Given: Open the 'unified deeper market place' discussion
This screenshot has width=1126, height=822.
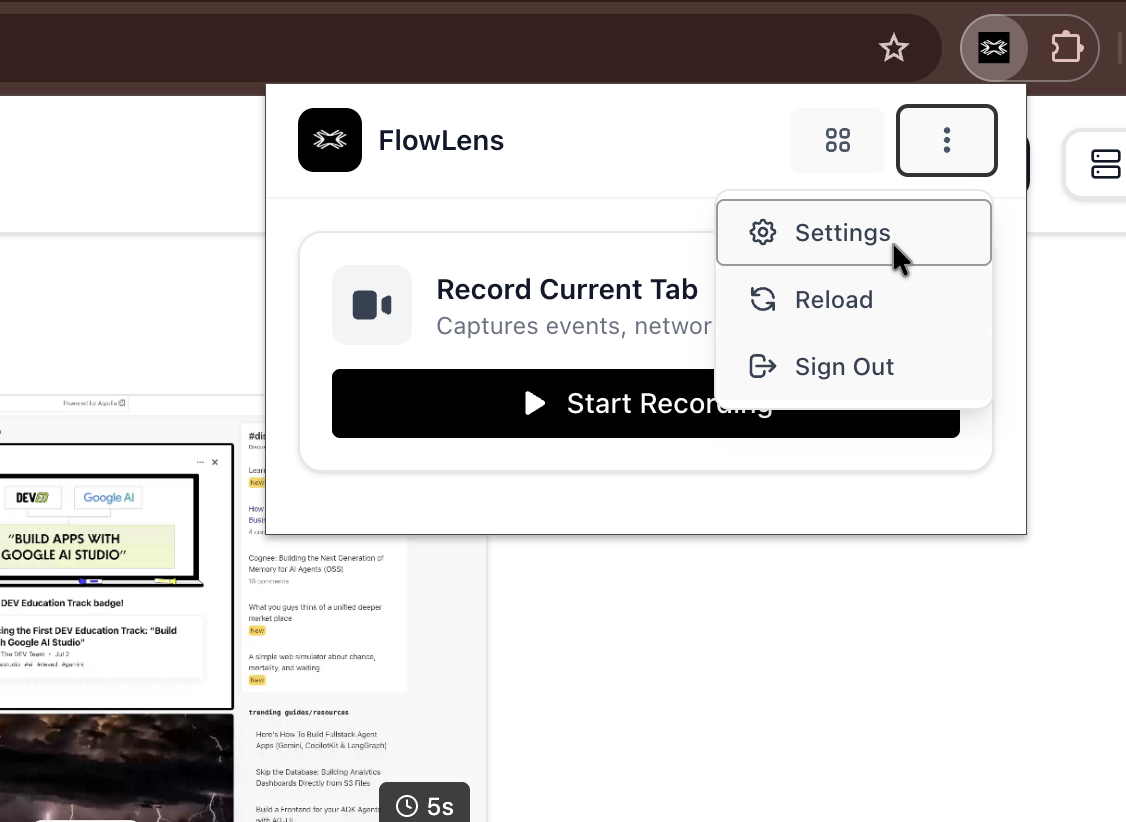Looking at the screenshot, I should pyautogui.click(x=314, y=612).
